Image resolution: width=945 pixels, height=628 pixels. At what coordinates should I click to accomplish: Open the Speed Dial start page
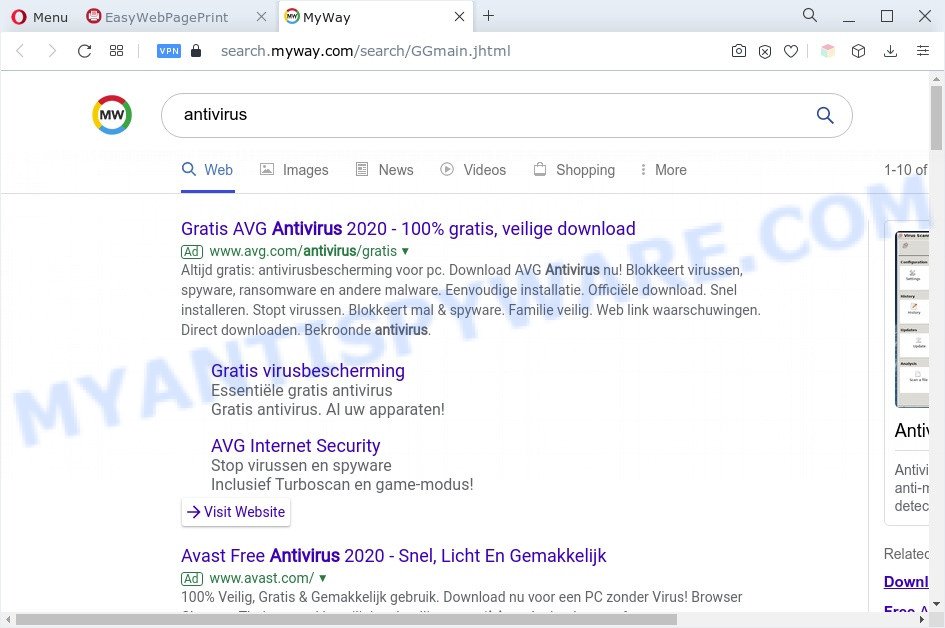(x=116, y=51)
